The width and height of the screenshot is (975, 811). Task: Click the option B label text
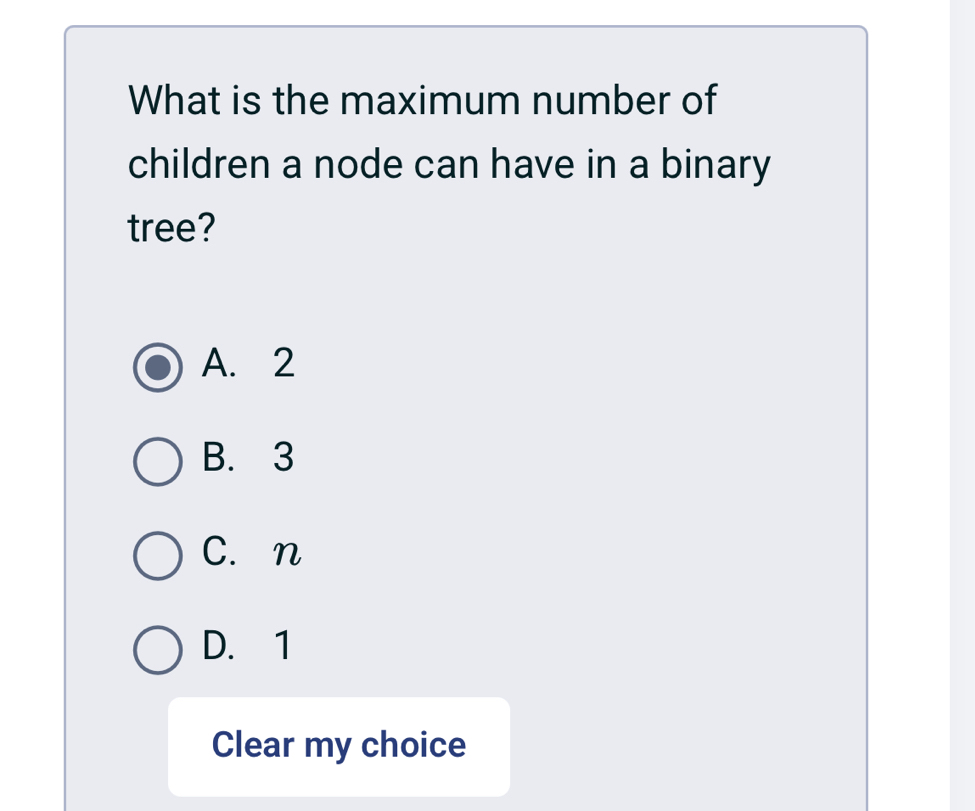(x=221, y=458)
